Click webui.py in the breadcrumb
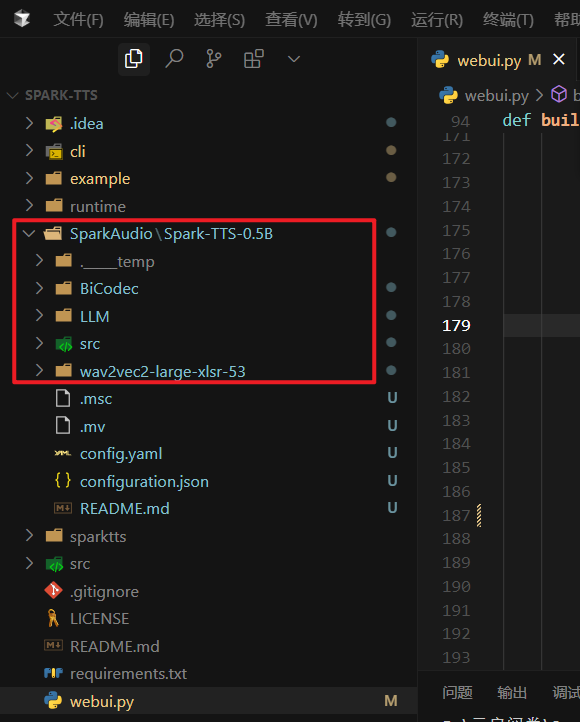The width and height of the screenshot is (580, 722). pos(497,95)
